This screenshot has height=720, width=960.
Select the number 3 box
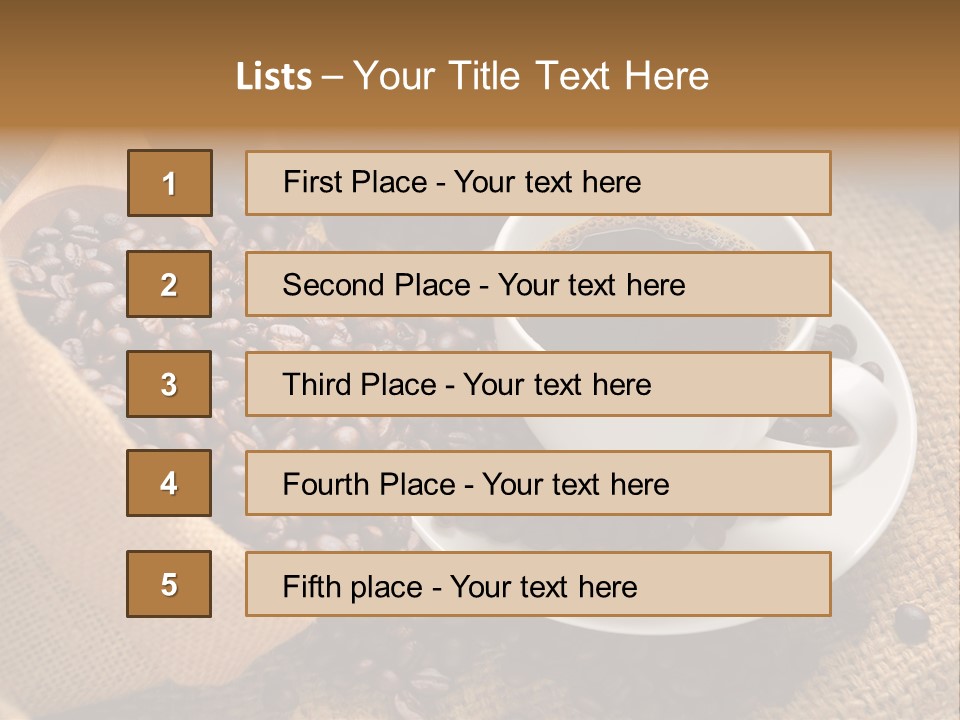click(169, 384)
